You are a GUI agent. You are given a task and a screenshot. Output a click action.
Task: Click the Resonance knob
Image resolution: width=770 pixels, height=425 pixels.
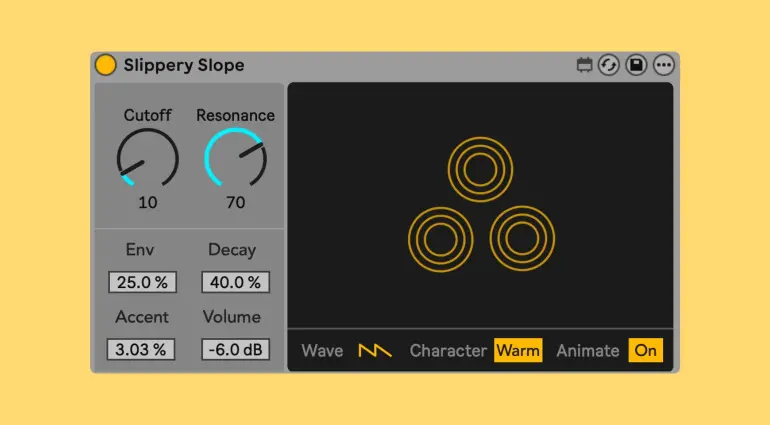[x=235, y=158]
